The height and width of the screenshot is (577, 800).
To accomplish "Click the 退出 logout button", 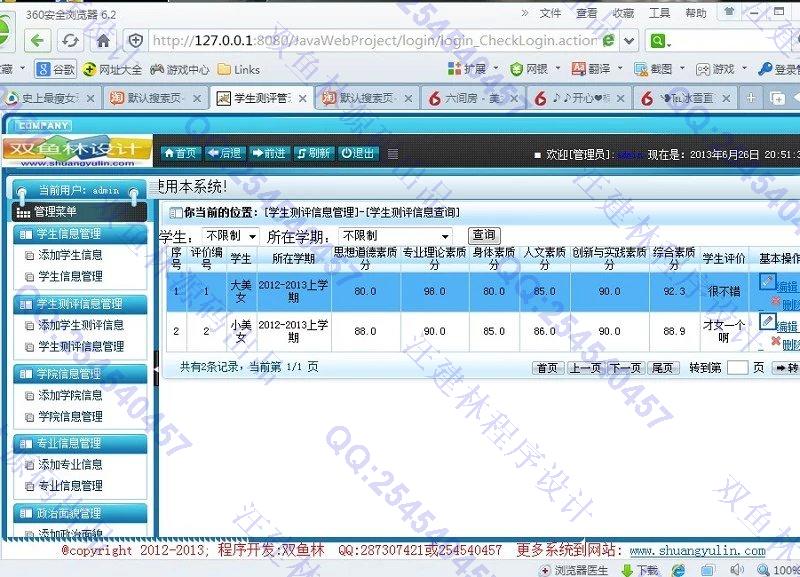I will coord(358,153).
